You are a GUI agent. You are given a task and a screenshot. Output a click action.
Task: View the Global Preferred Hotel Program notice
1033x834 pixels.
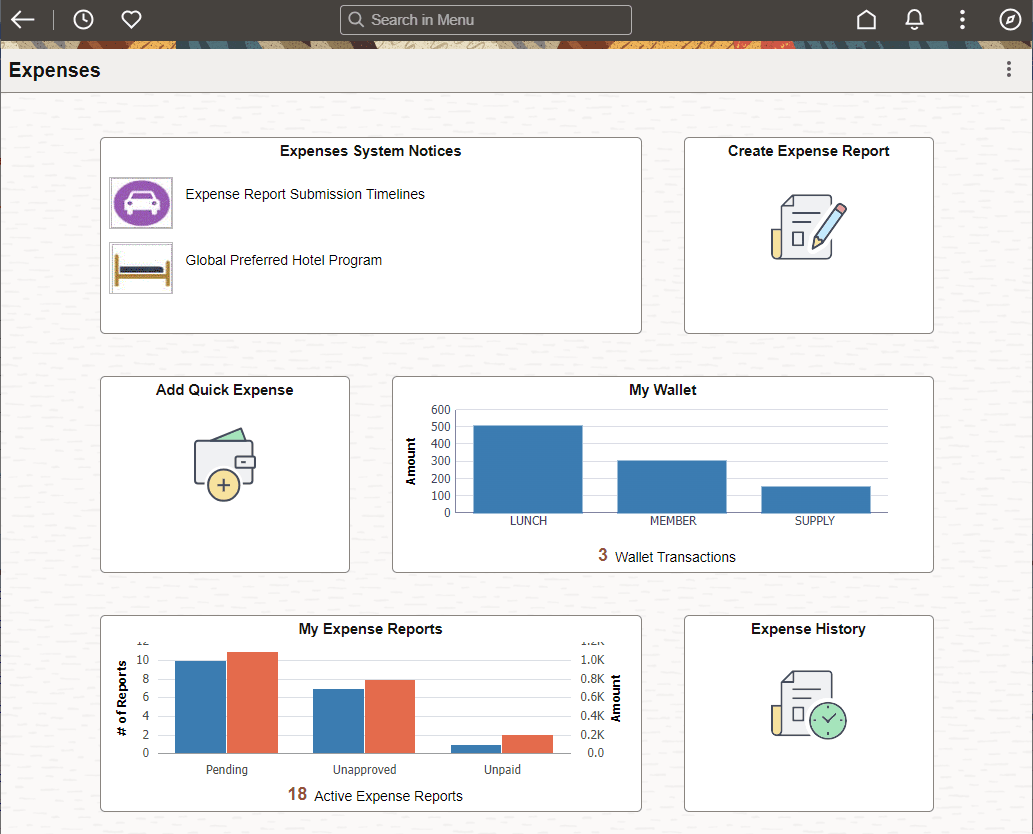point(281,260)
